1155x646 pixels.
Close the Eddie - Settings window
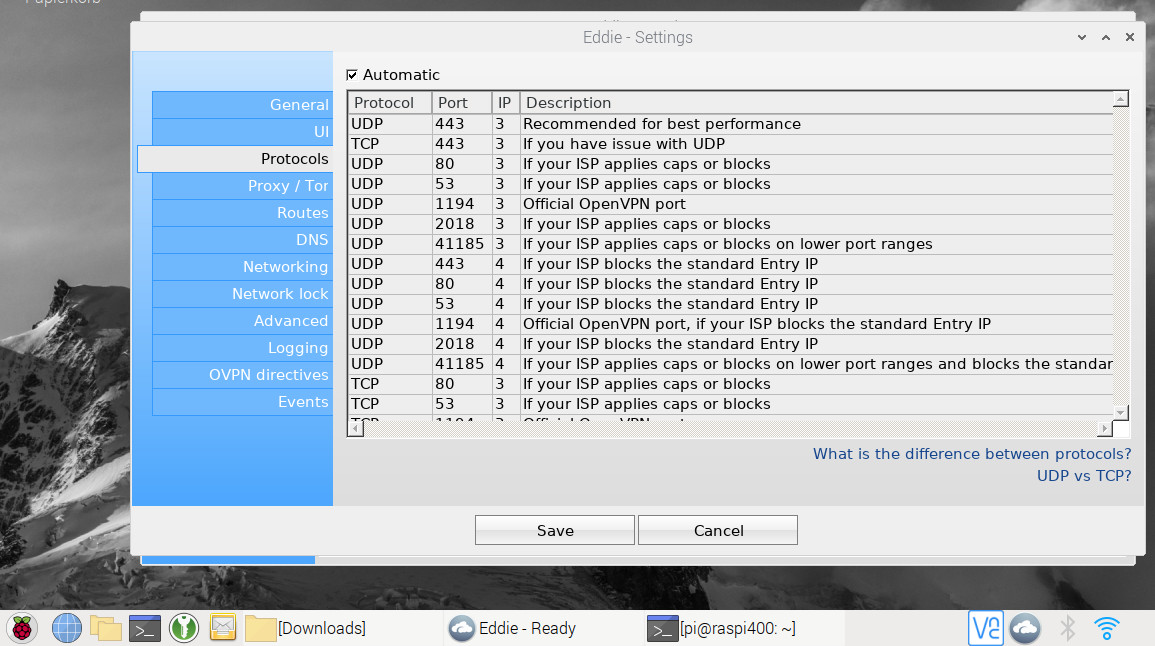1130,37
